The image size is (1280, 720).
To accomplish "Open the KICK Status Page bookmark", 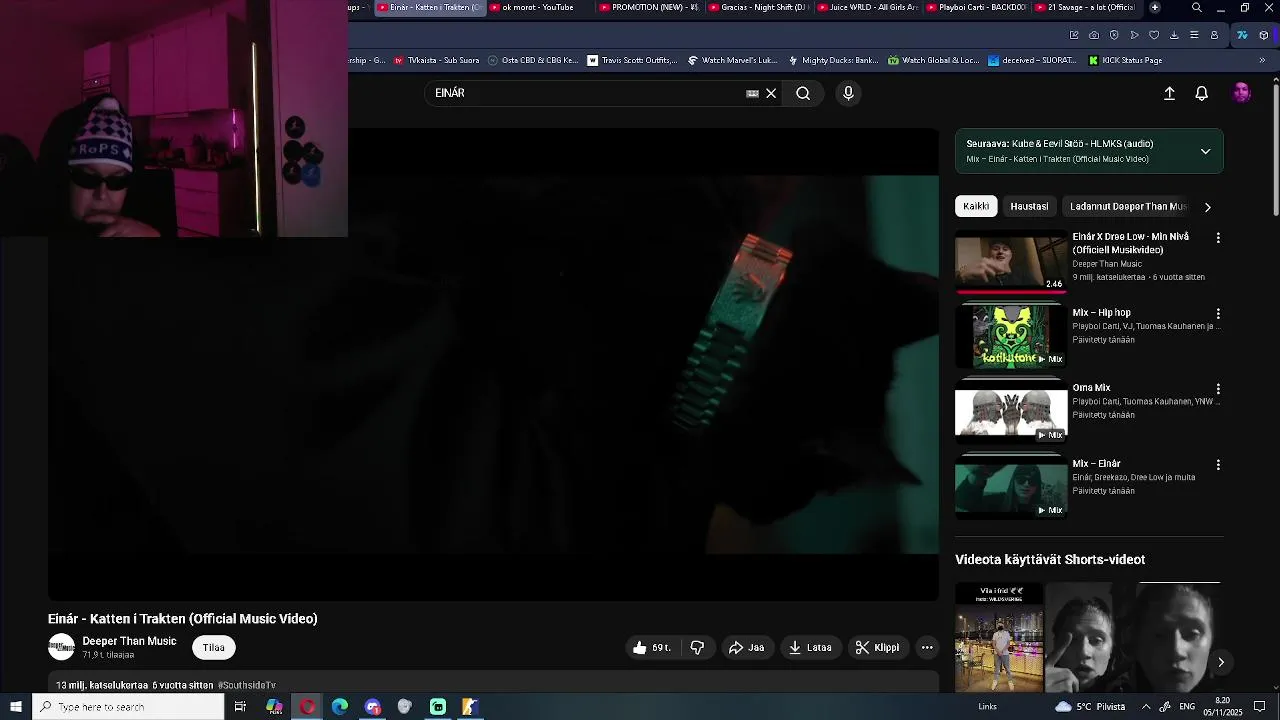I will coord(1125,60).
